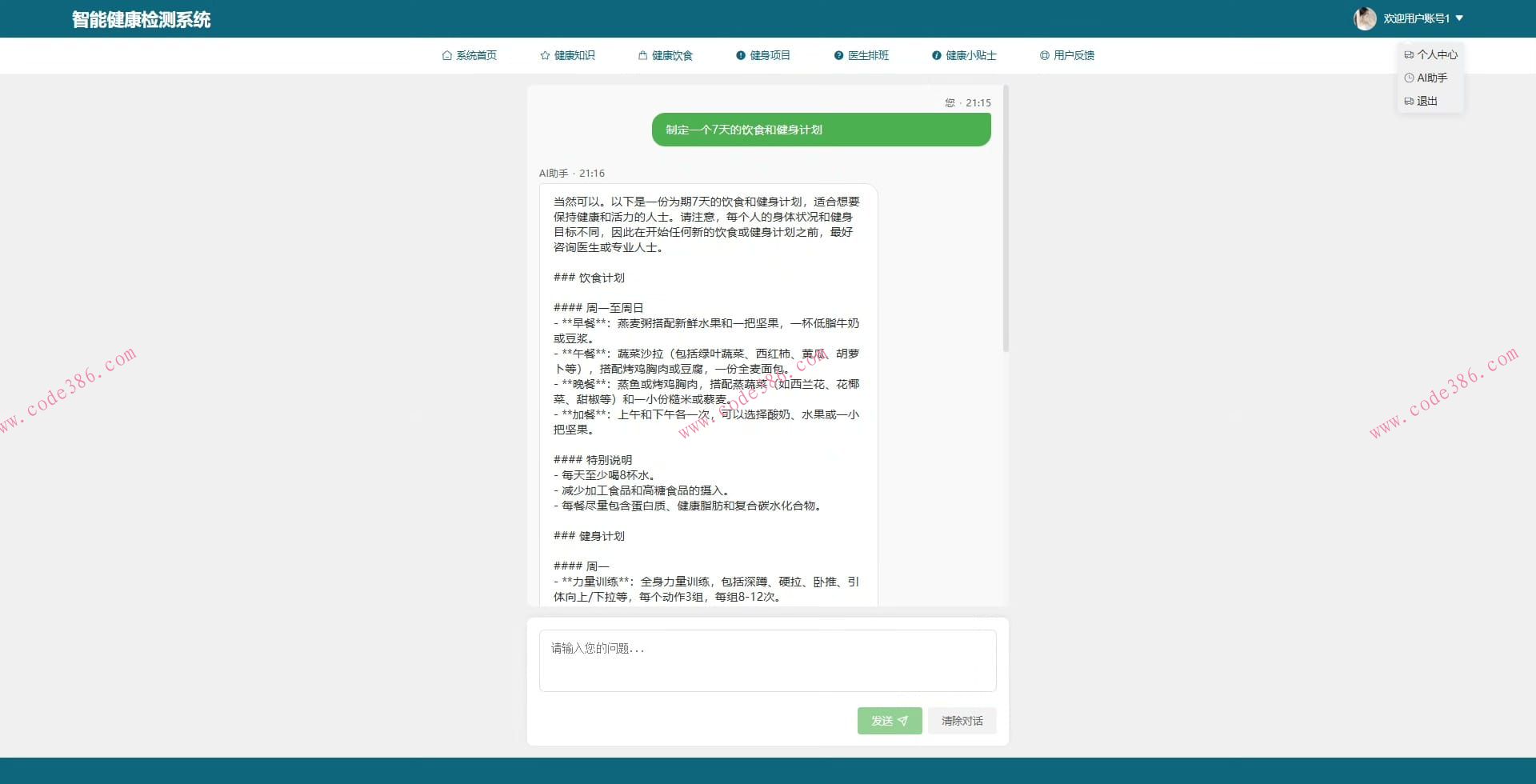Click 清除对话 to clear the chat
The height and width of the screenshot is (784, 1536).
pyautogui.click(x=962, y=720)
